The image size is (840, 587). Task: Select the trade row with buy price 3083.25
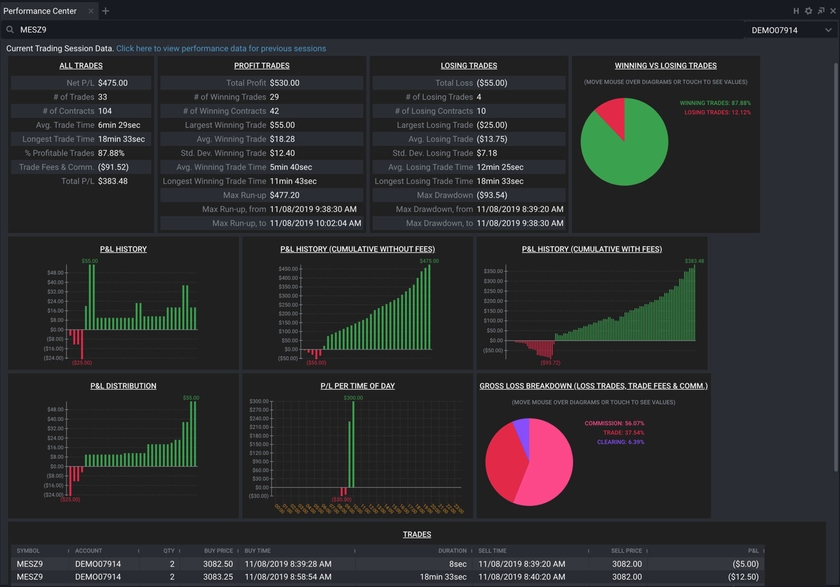pyautogui.click(x=400, y=577)
